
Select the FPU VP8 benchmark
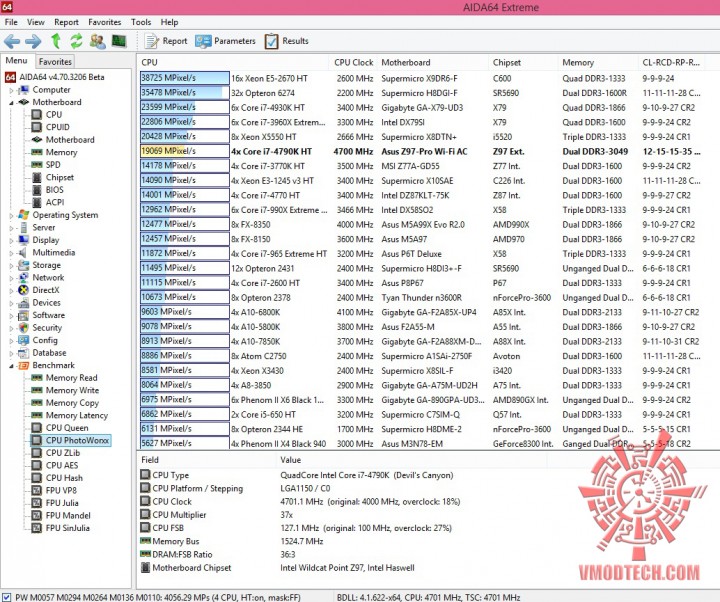click(61, 490)
